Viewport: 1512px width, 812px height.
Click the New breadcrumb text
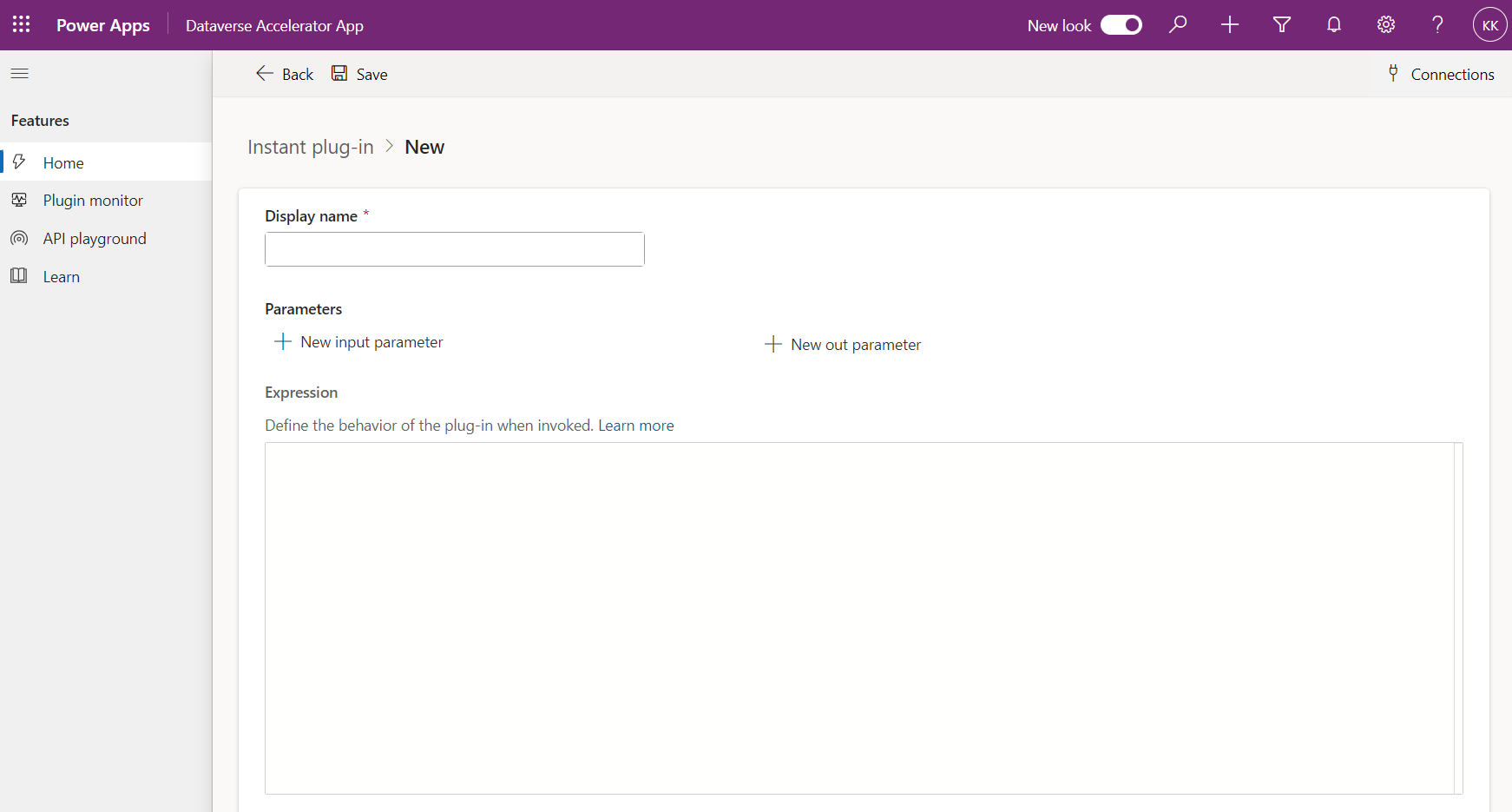point(424,148)
